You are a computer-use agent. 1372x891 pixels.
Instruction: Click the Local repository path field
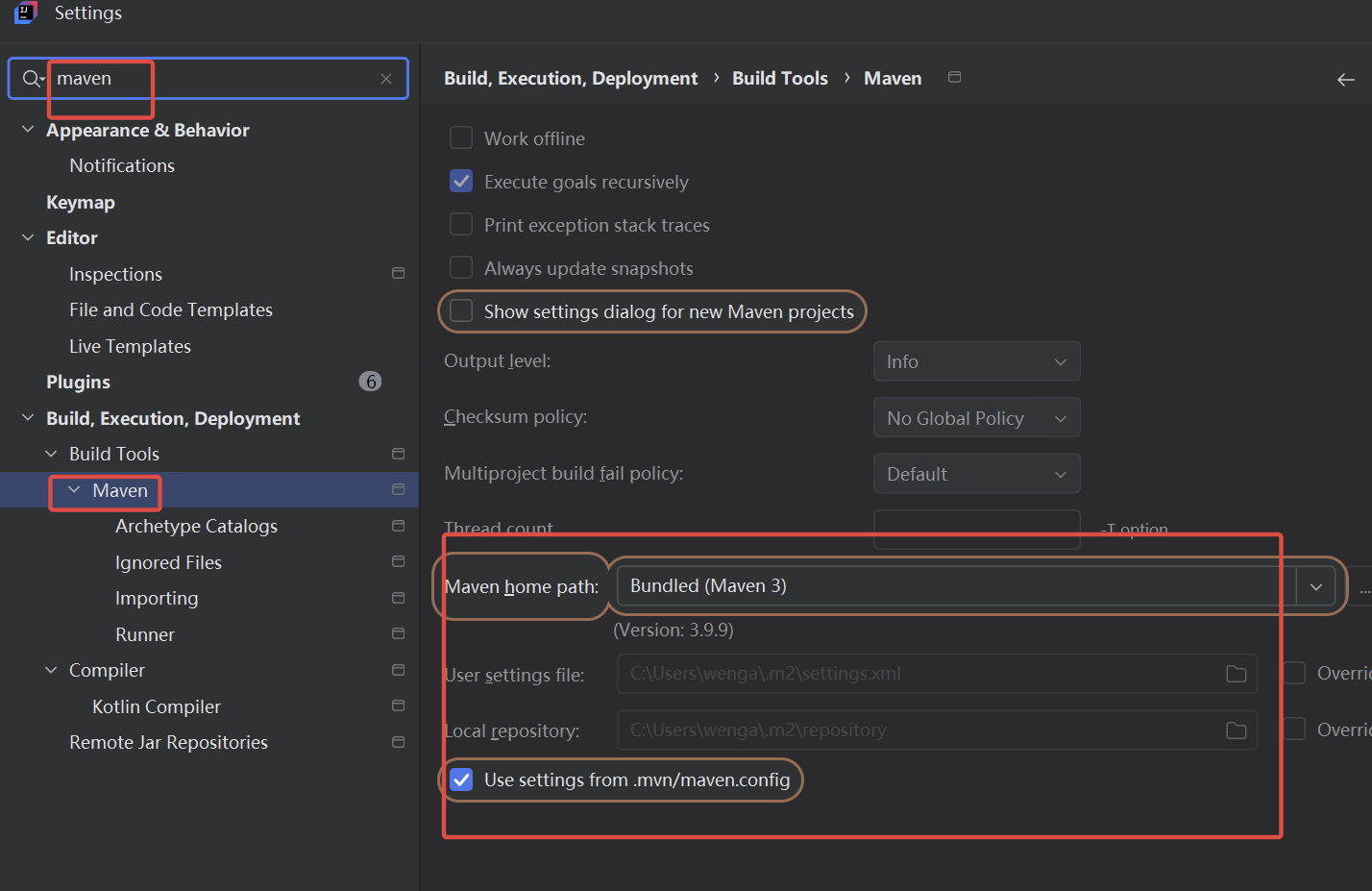pos(937,730)
